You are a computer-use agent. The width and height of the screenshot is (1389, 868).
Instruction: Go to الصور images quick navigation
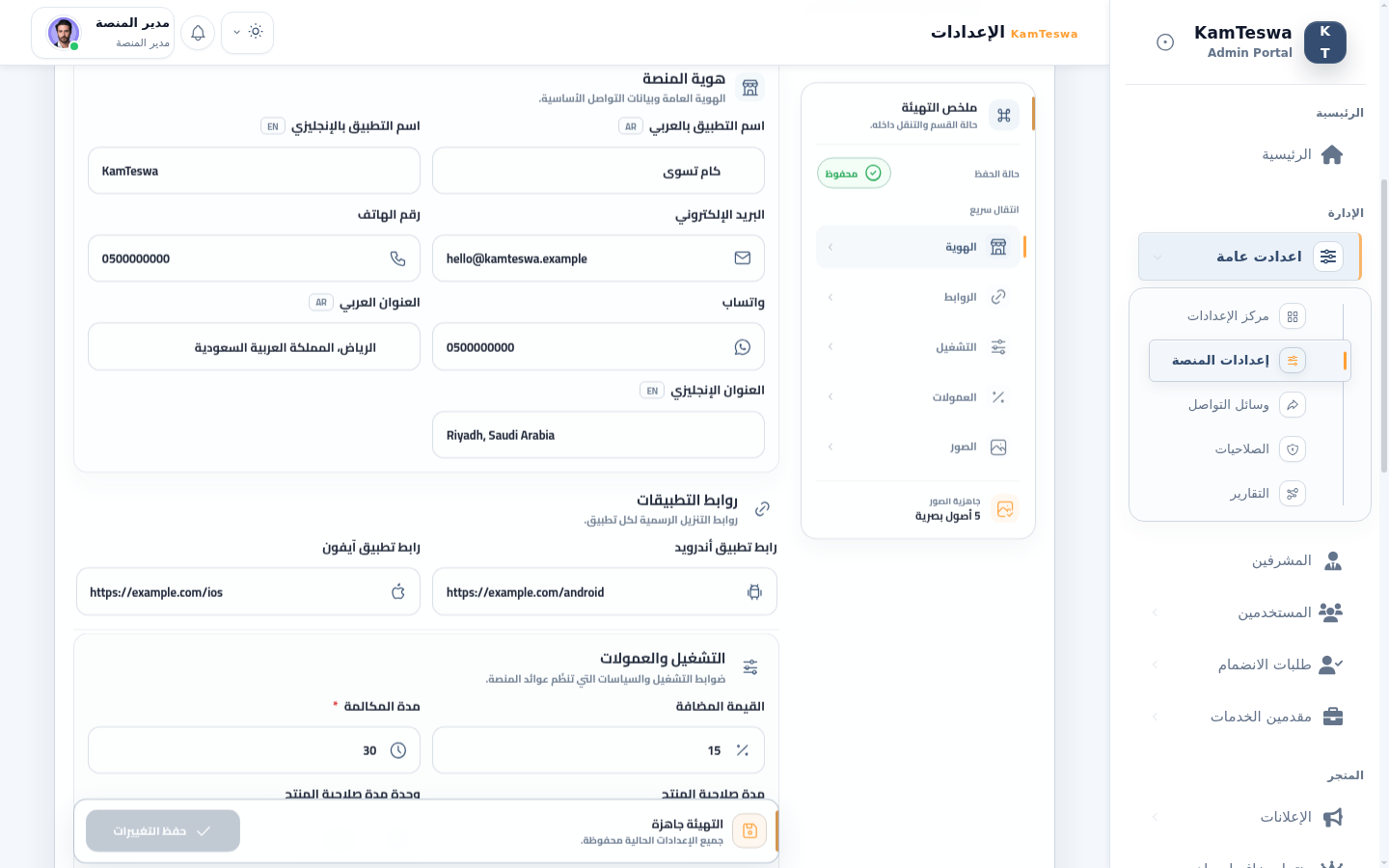point(918,448)
